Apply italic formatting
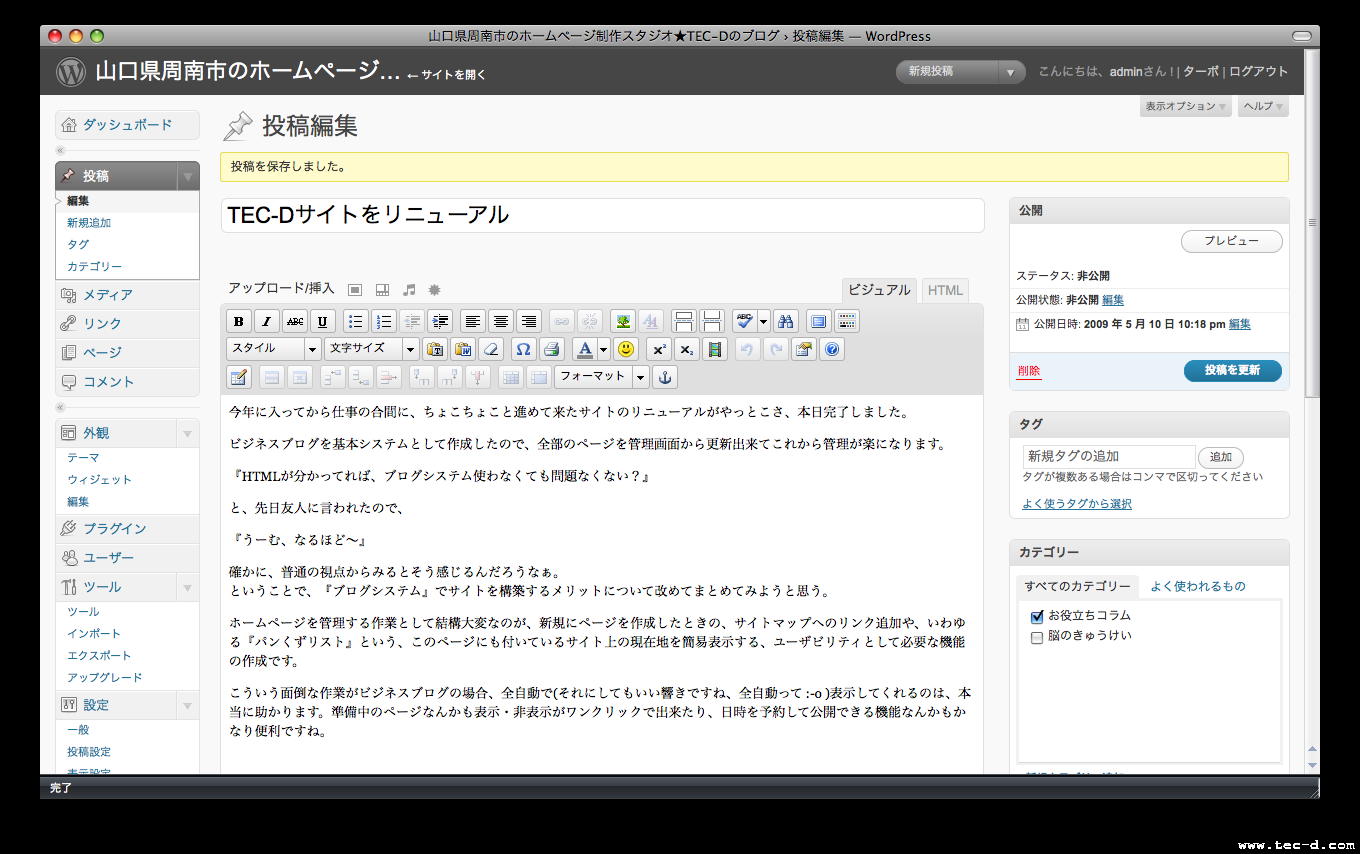 click(x=267, y=321)
